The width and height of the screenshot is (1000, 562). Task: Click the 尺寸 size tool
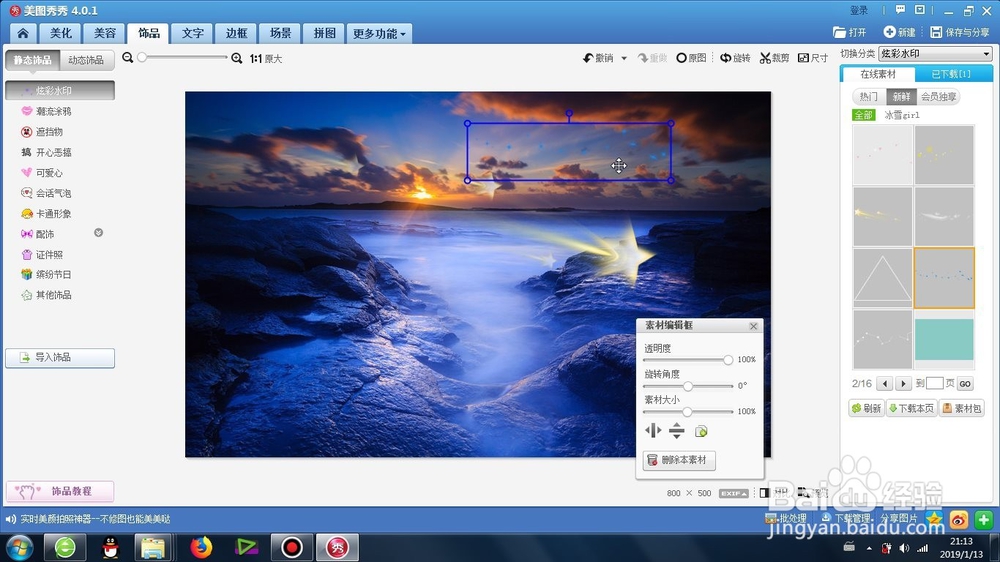pos(813,58)
